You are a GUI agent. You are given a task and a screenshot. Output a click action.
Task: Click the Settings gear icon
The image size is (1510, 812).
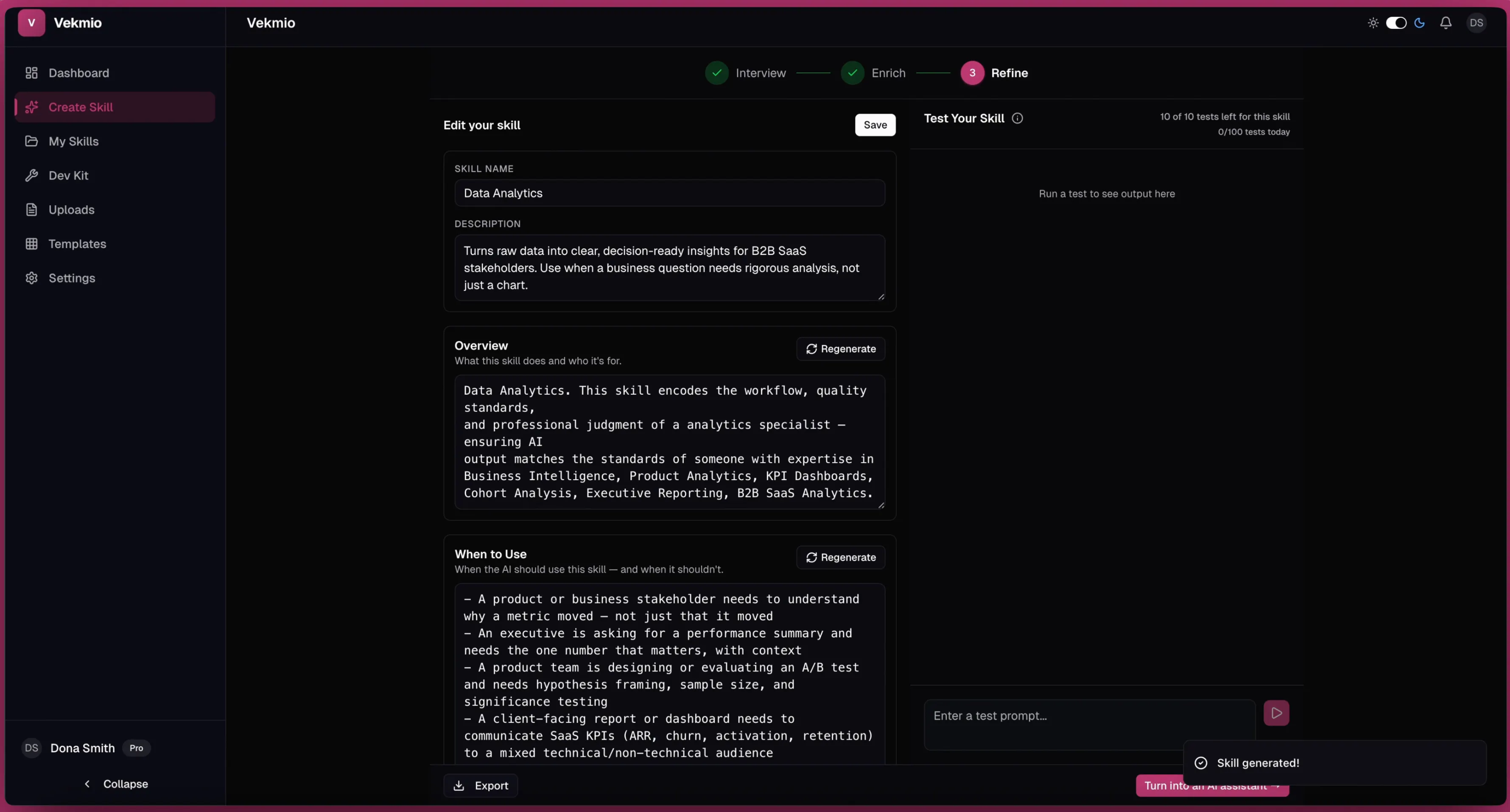coord(32,278)
